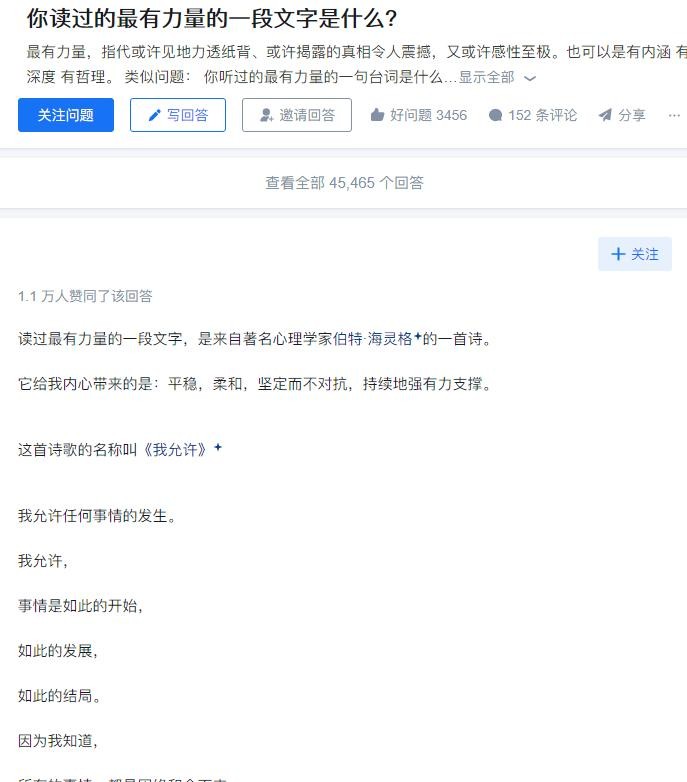The image size is (687, 782).
Task: Click the line 因为我知道,
Action: [x=58, y=740]
